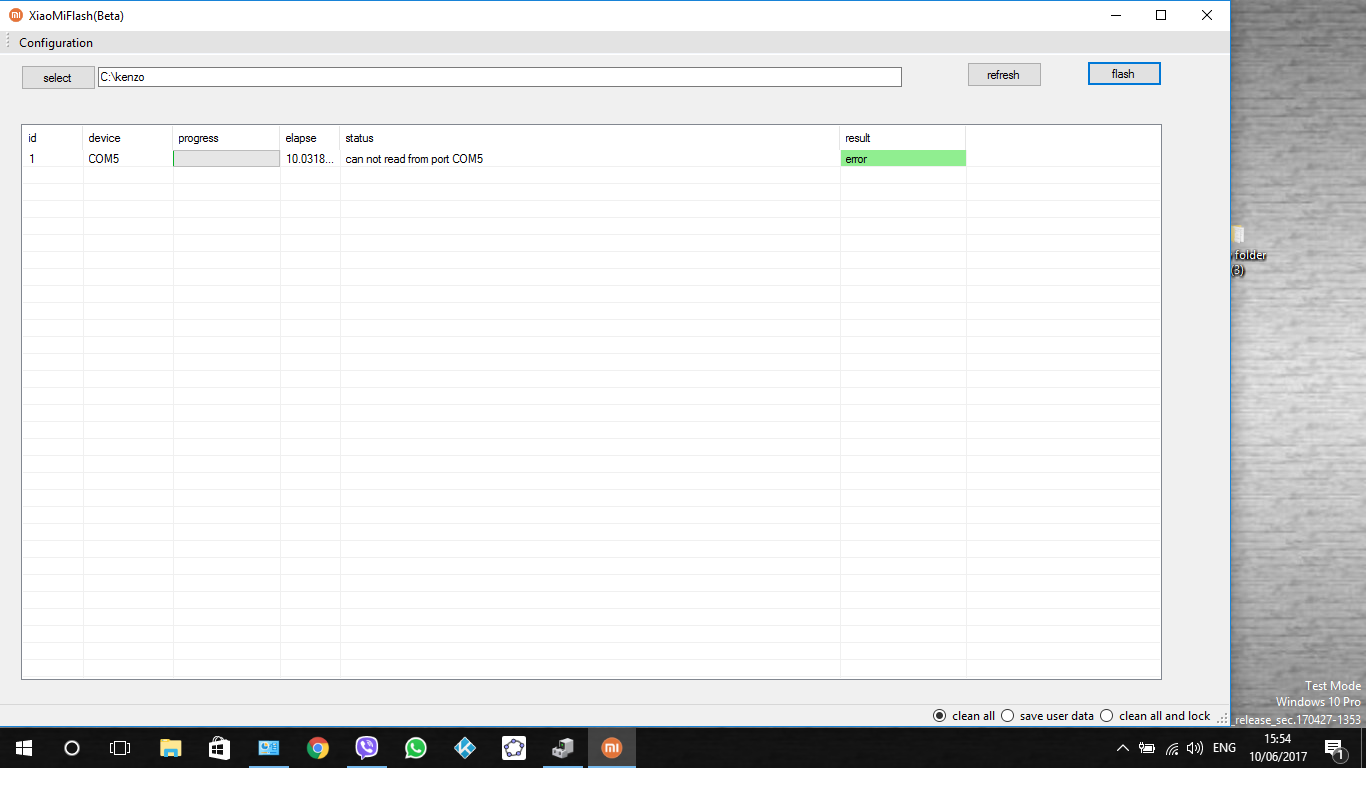Select the 'clean all and lock' radio option

coord(1107,716)
